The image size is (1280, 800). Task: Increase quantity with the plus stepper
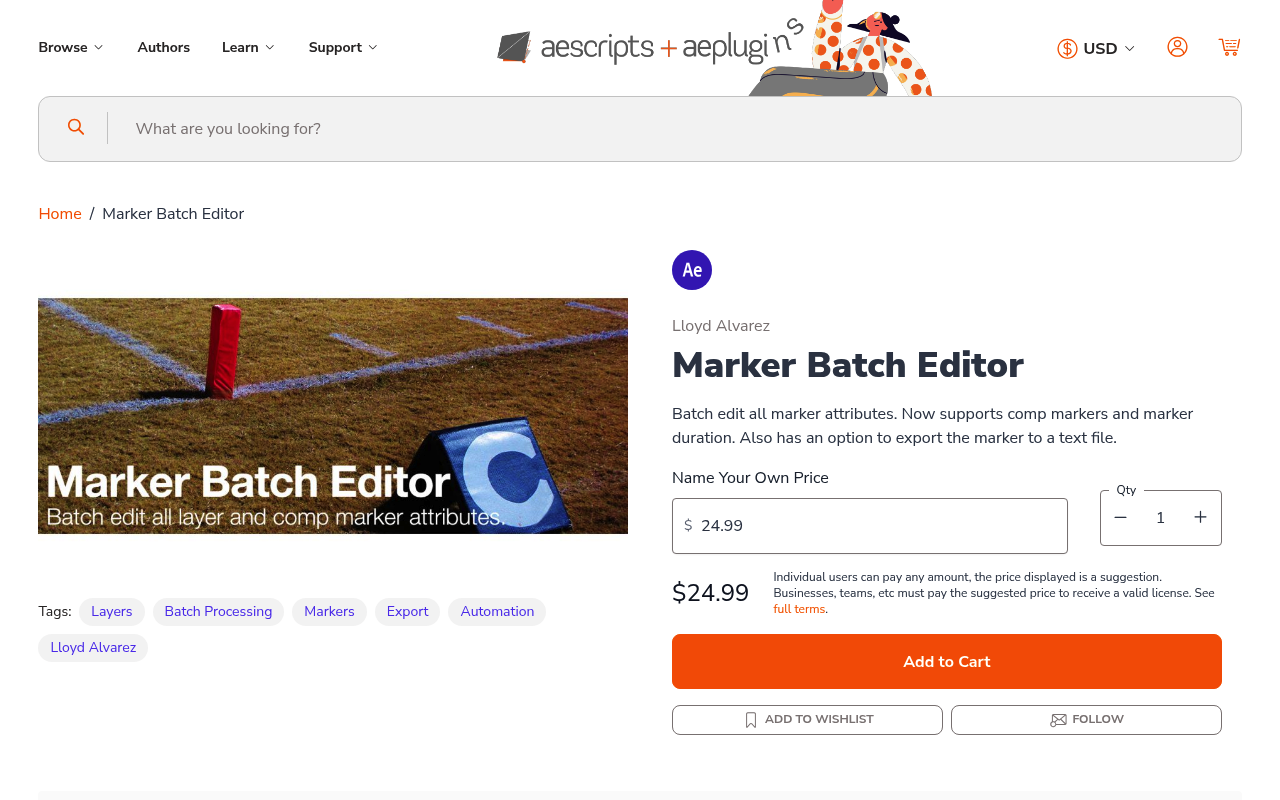1200,517
